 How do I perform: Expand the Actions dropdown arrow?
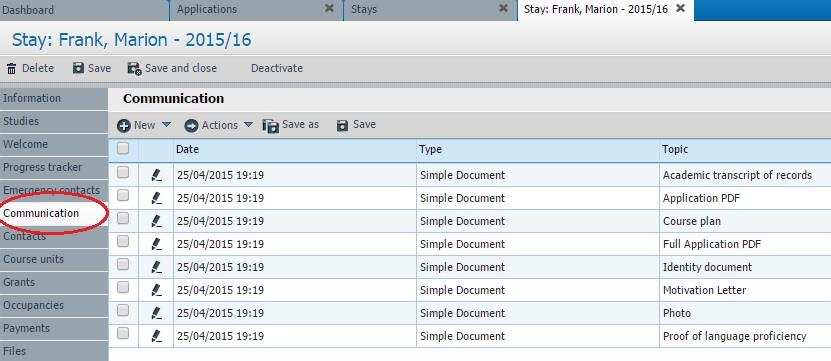point(248,125)
